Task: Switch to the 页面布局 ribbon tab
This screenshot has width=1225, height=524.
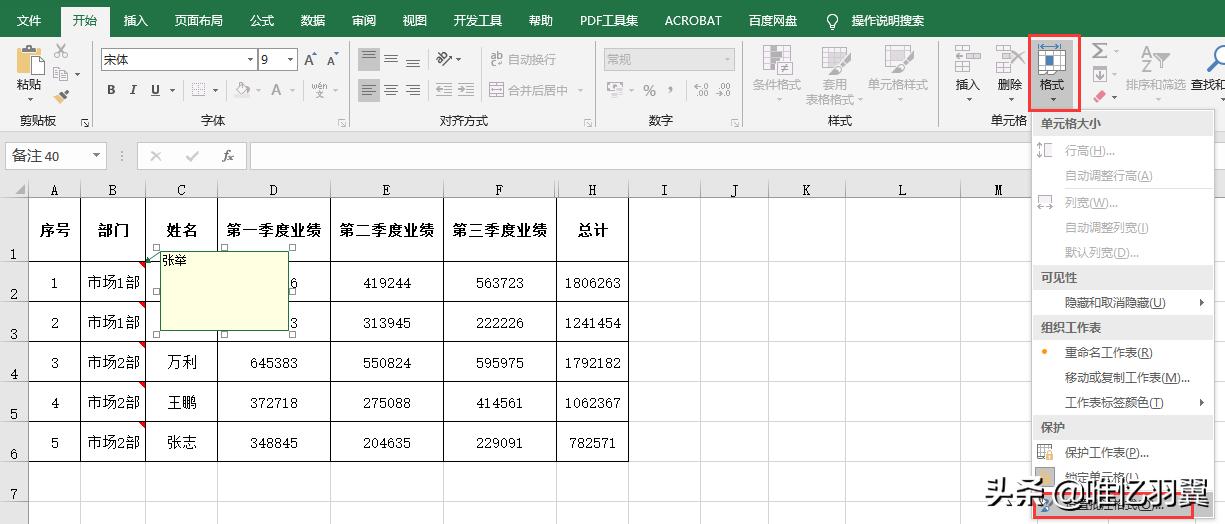Action: click(198, 20)
